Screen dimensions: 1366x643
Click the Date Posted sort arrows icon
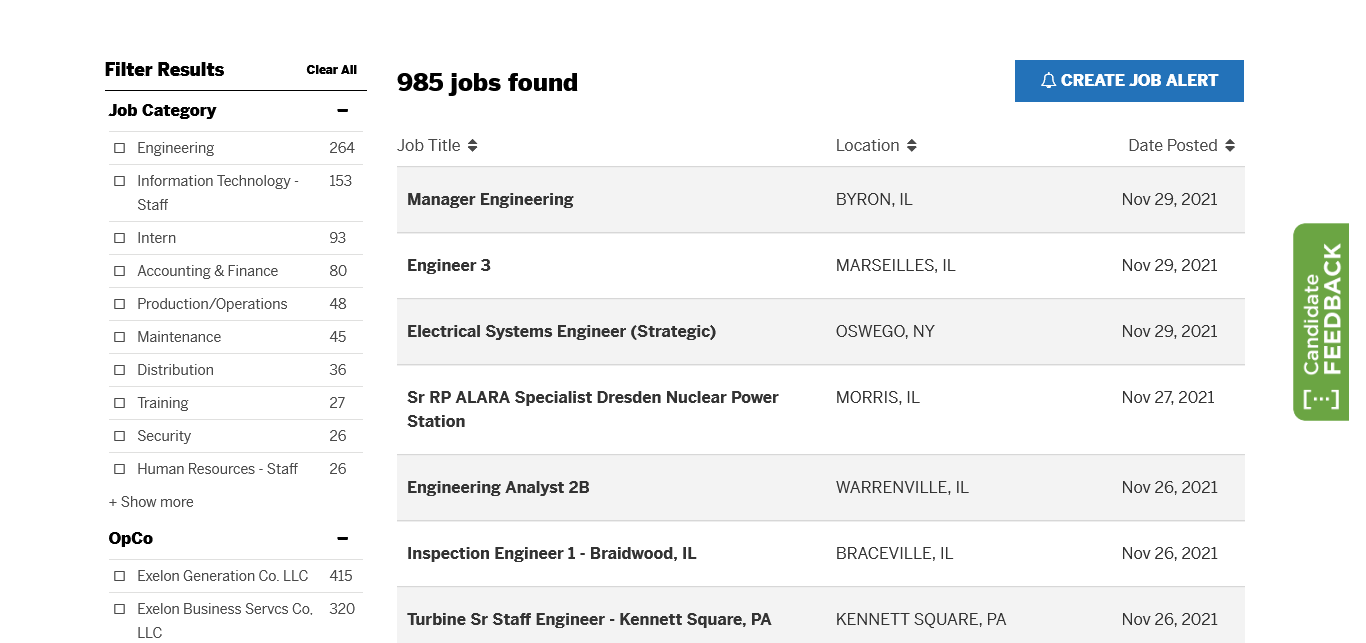[x=1229, y=146]
